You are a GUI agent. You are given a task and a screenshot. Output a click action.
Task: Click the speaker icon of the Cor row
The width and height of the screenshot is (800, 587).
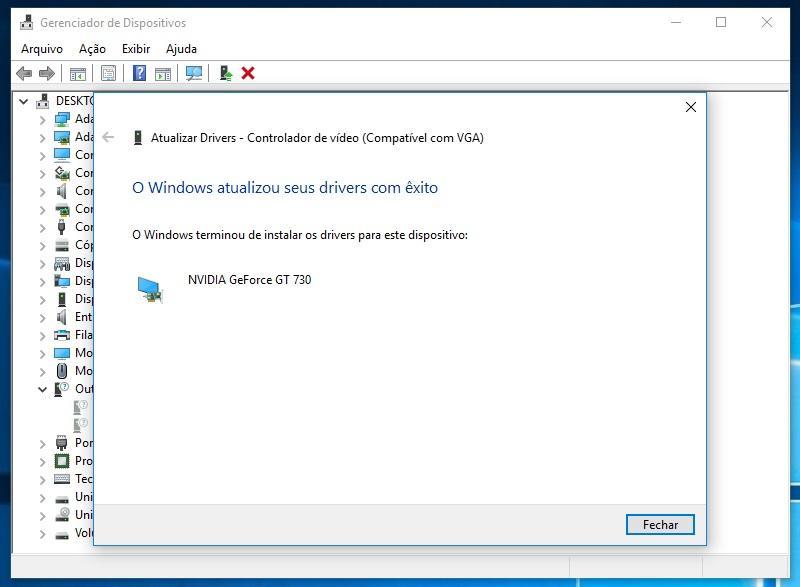pos(62,191)
